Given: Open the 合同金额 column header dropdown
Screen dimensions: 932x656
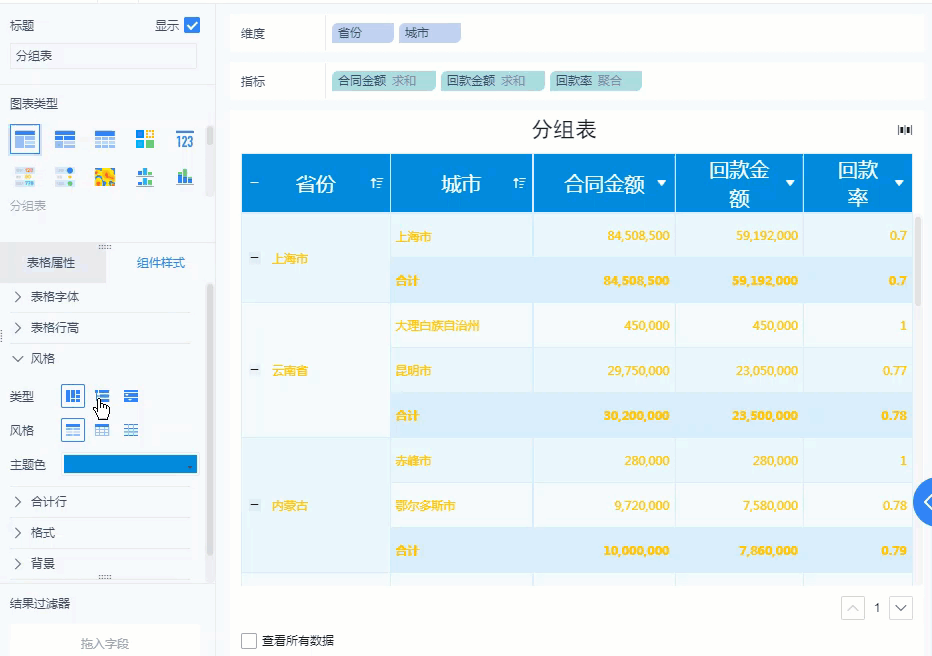Looking at the screenshot, I should click(x=662, y=184).
